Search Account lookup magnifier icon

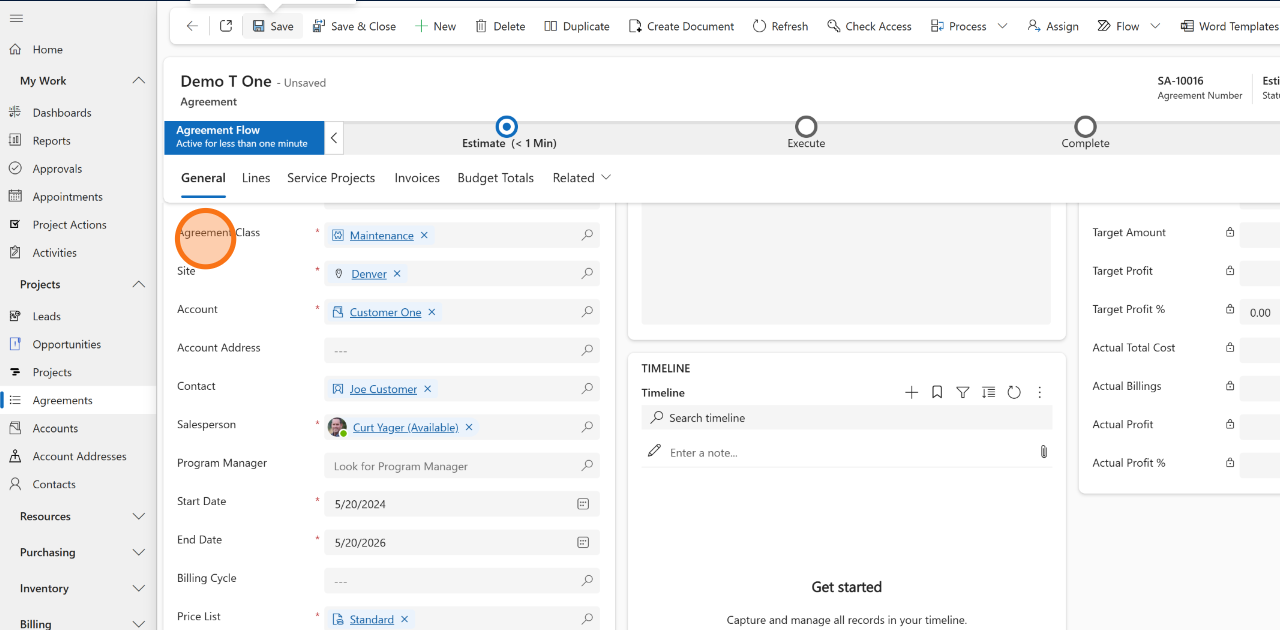coord(588,312)
